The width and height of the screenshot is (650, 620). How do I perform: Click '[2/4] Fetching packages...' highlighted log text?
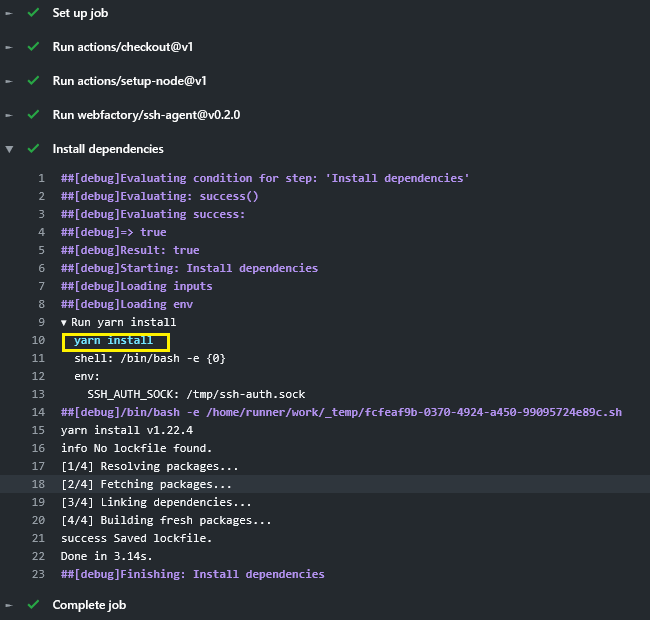146,484
